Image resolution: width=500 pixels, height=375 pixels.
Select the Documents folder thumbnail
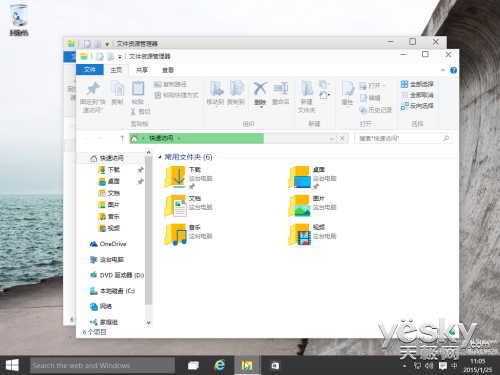175,206
